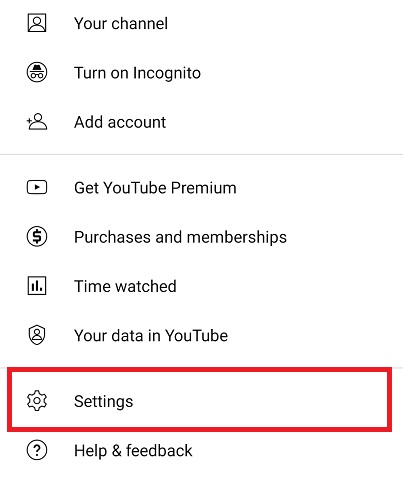Click the dollar sign purchases icon

click(x=37, y=237)
